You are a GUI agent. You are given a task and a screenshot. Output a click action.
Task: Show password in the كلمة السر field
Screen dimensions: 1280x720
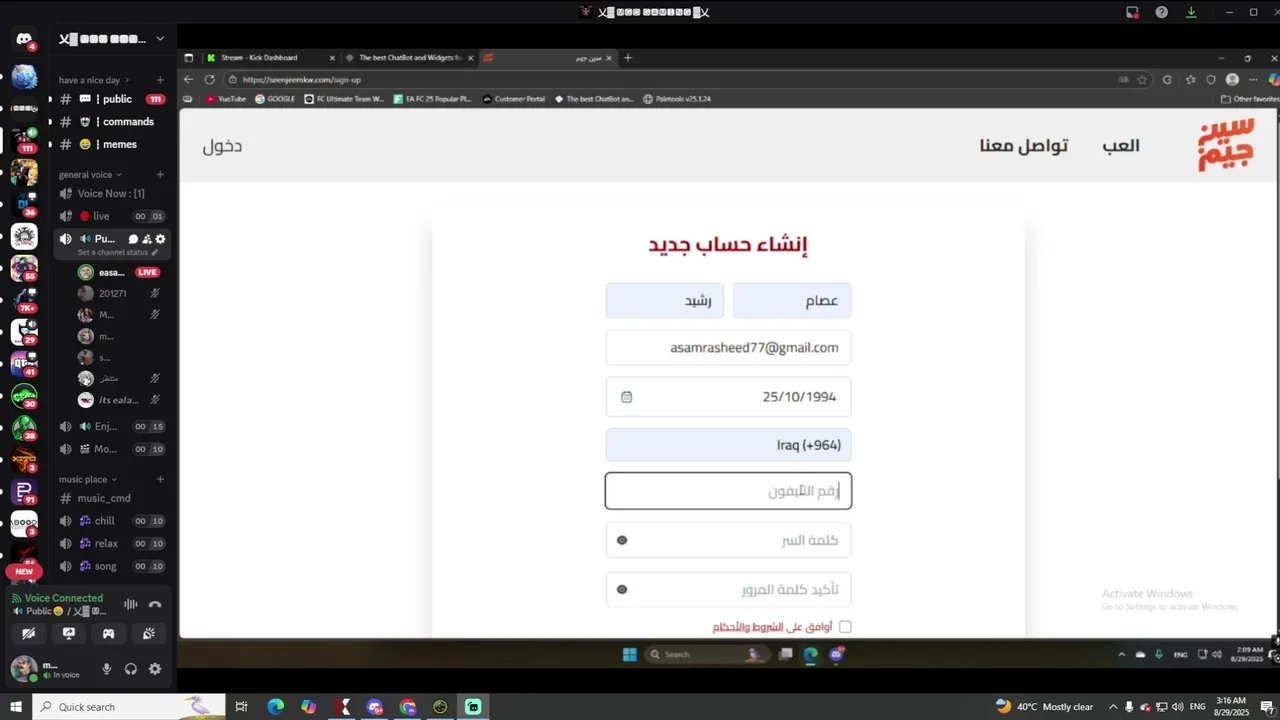622,540
